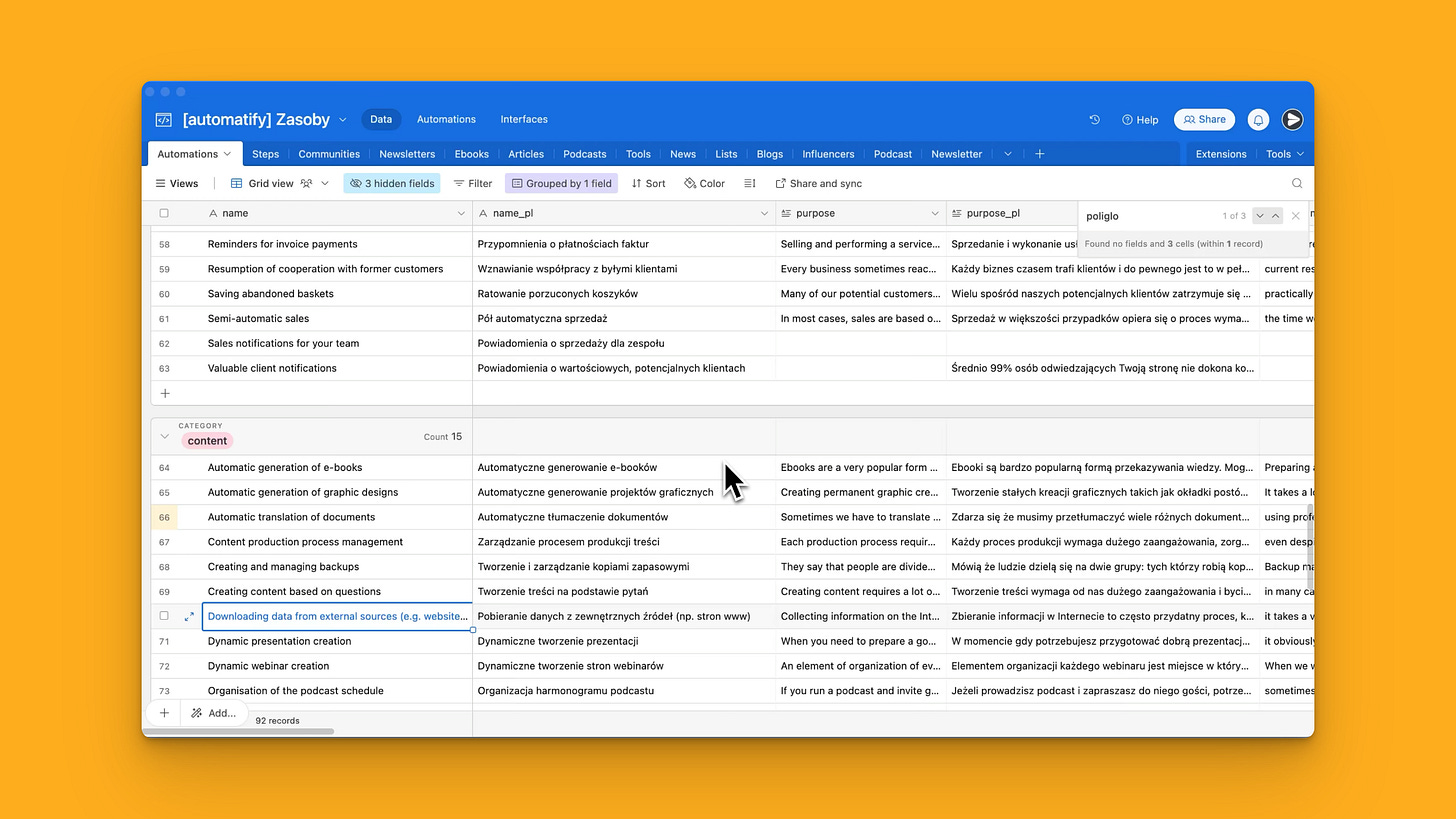The image size is (1456, 819).
Task: Select cell Dynamic webinar creation
Action: [337, 666]
